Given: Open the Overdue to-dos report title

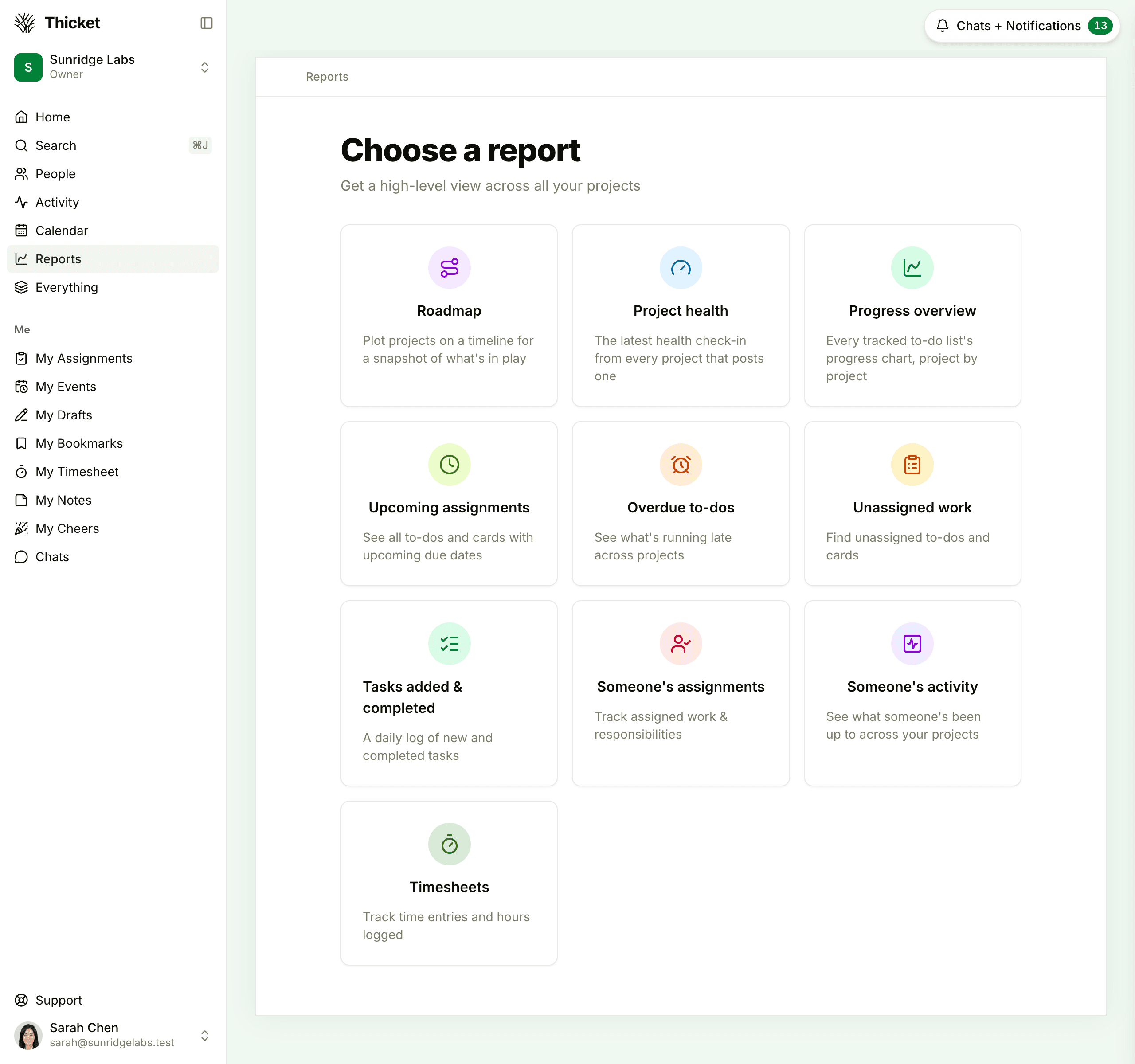Looking at the screenshot, I should tap(681, 508).
